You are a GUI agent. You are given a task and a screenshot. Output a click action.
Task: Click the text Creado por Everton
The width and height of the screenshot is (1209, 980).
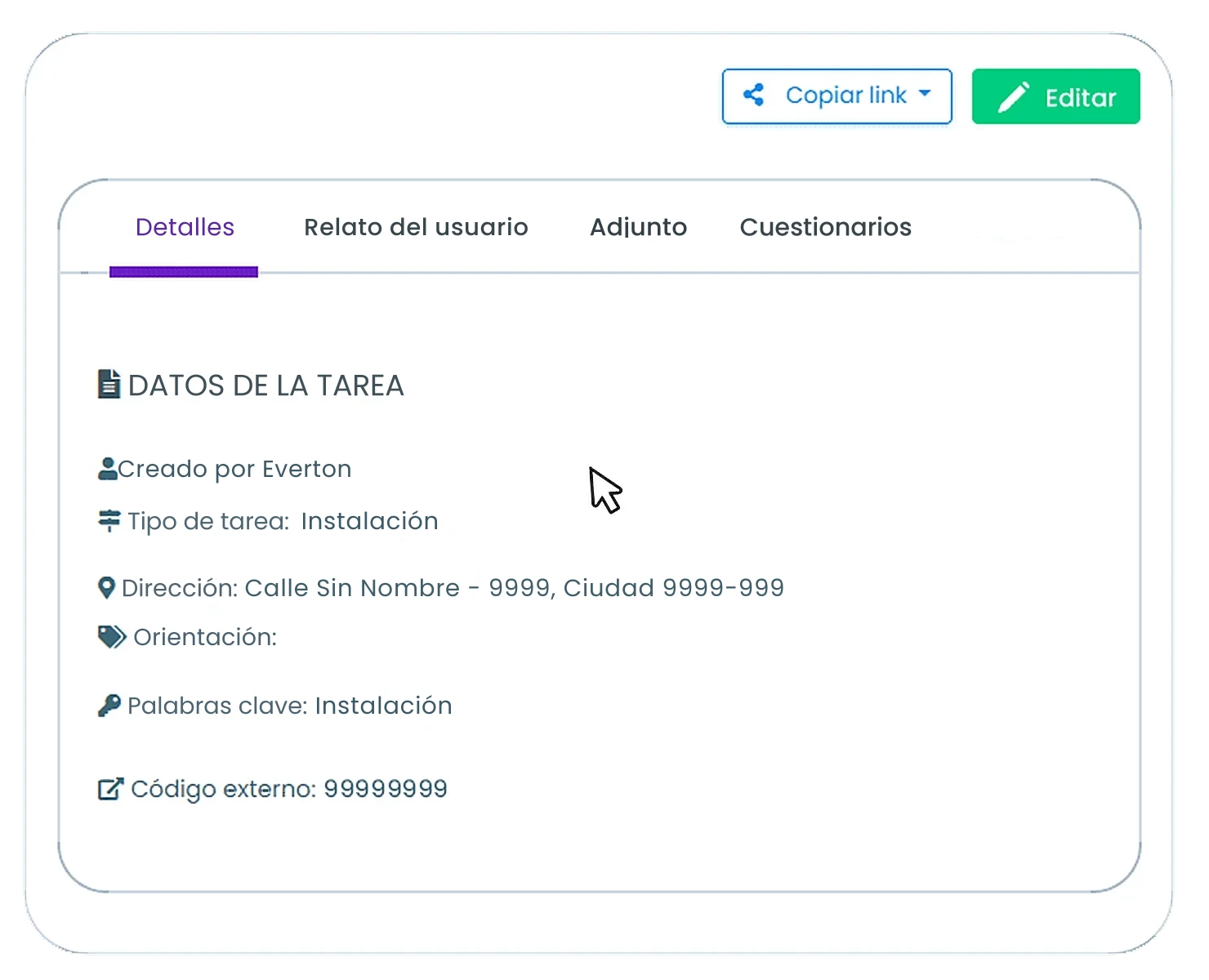[234, 469]
